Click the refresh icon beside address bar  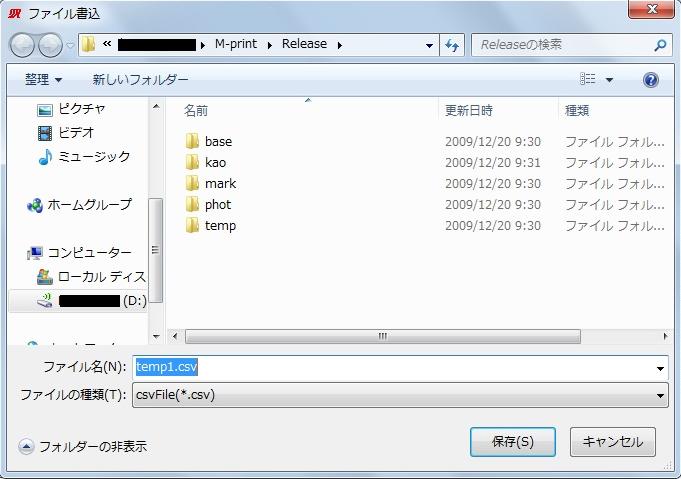452,45
